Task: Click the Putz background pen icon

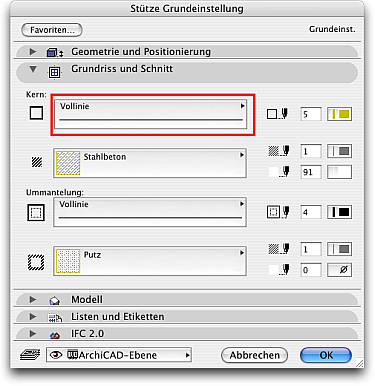Action: pyautogui.click(x=278, y=270)
